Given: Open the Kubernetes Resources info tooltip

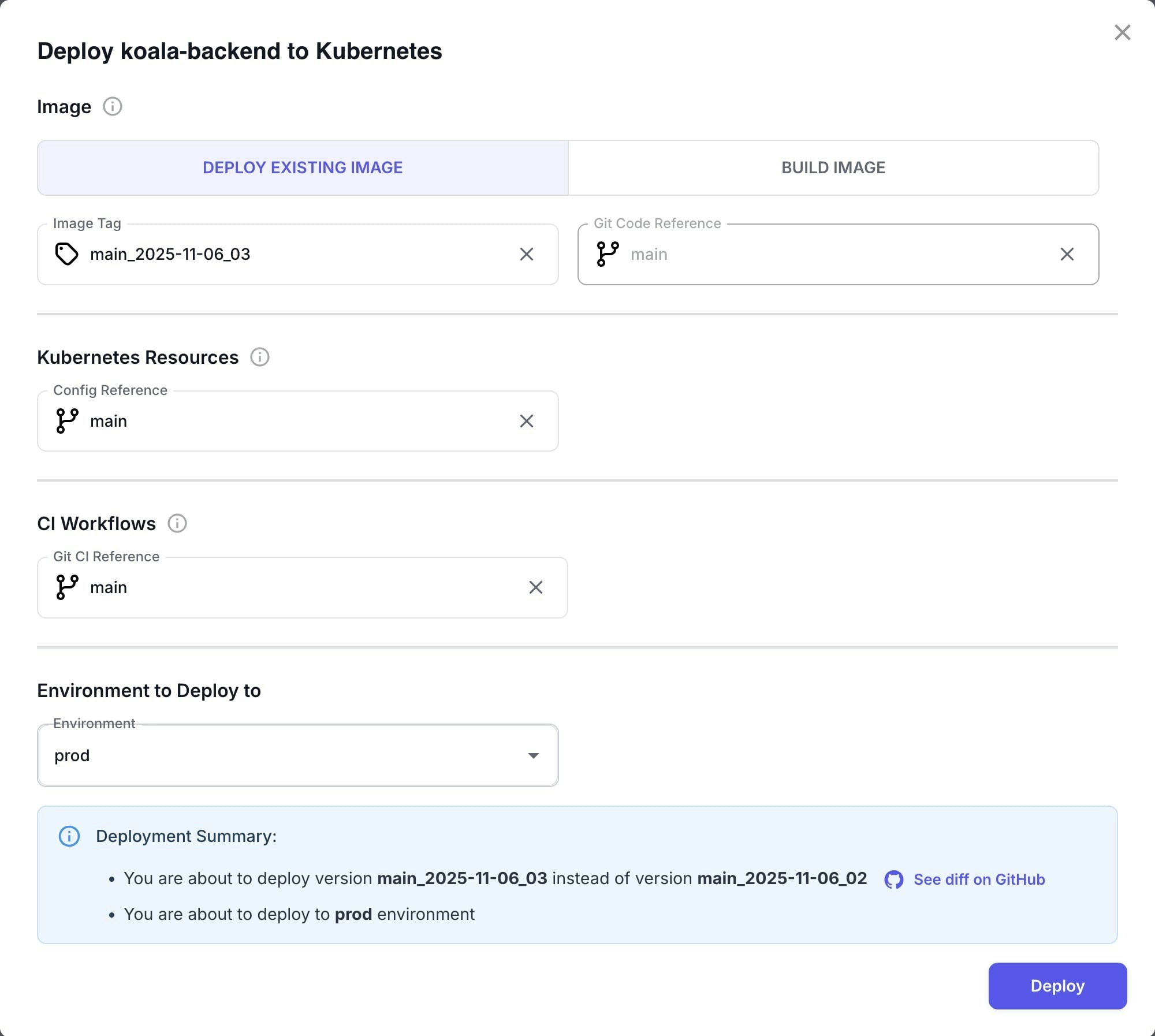Looking at the screenshot, I should 260,357.
